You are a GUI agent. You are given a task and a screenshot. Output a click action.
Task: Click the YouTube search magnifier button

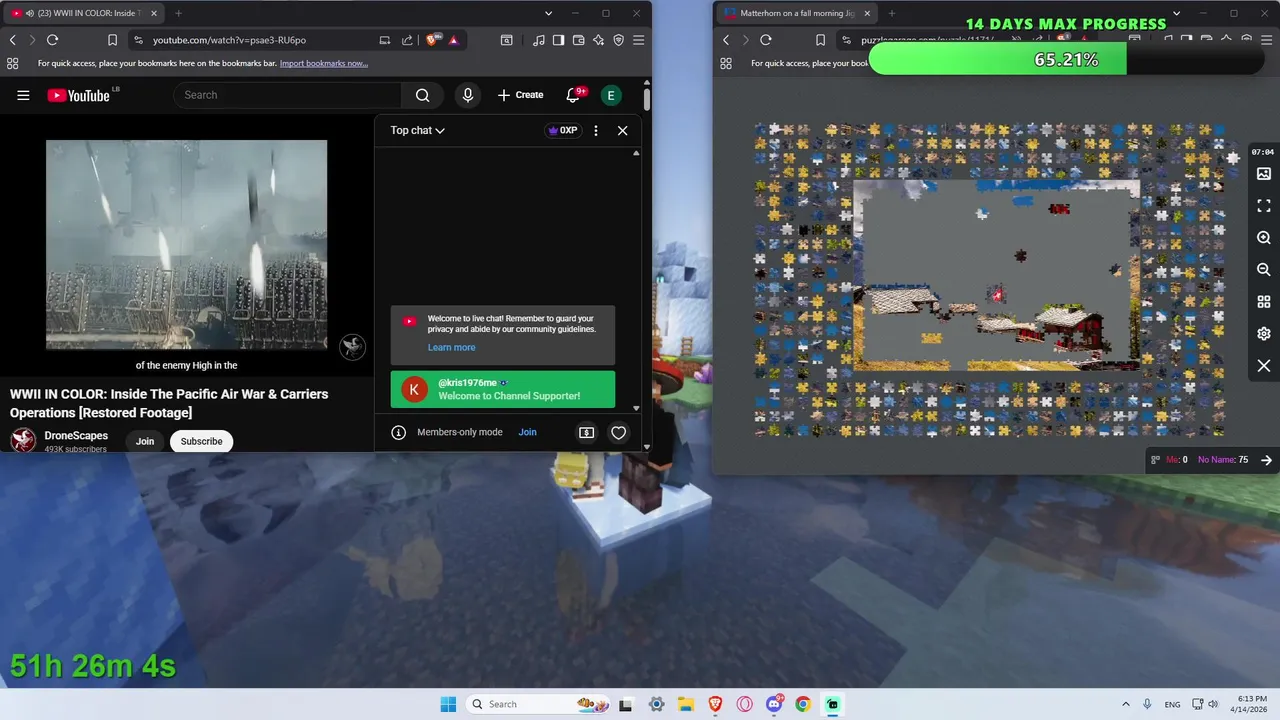coord(422,95)
